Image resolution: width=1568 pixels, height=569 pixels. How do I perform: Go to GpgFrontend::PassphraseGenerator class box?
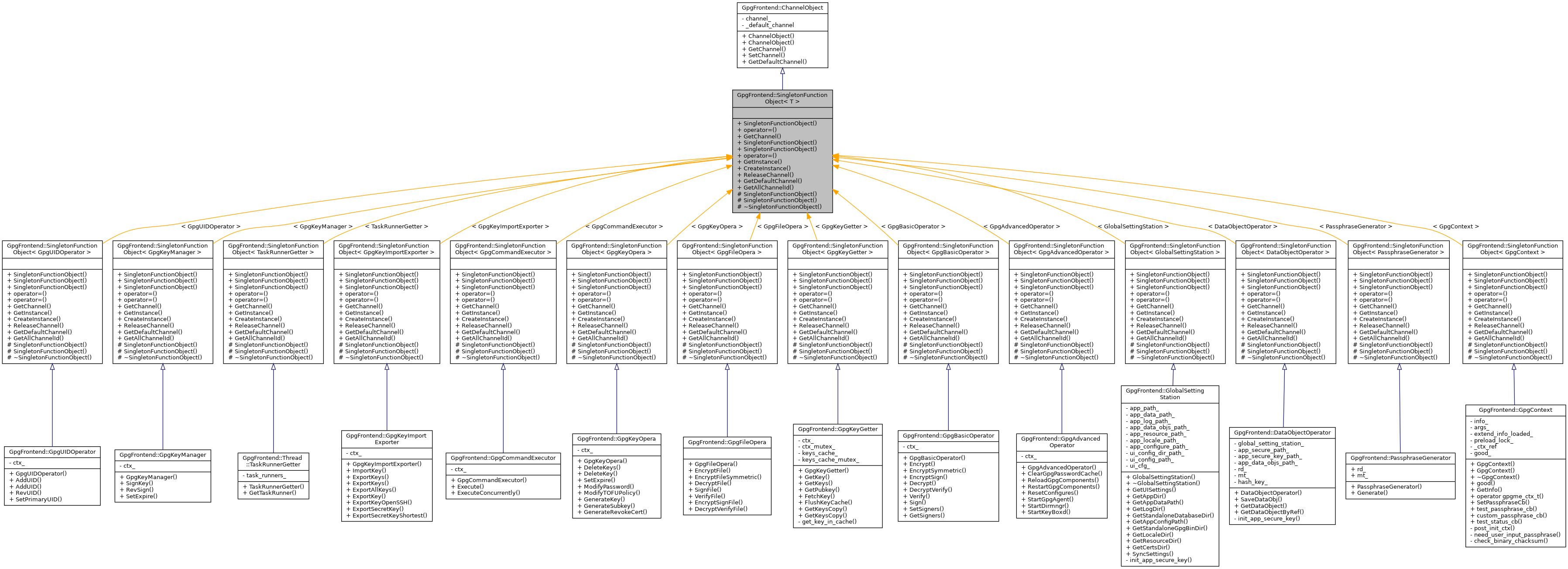pos(1400,476)
